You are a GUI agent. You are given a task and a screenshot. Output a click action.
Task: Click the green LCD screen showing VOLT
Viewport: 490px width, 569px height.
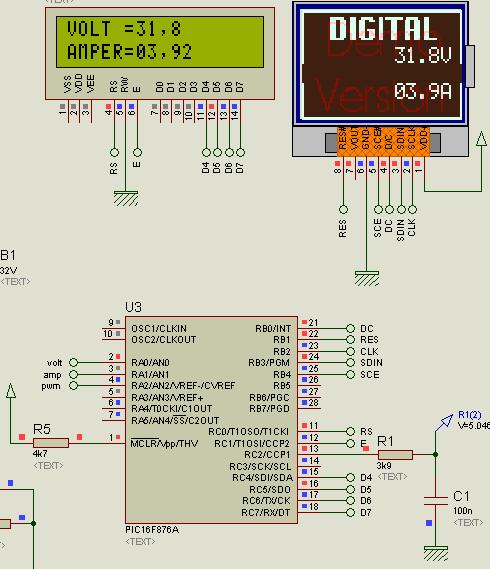point(160,42)
